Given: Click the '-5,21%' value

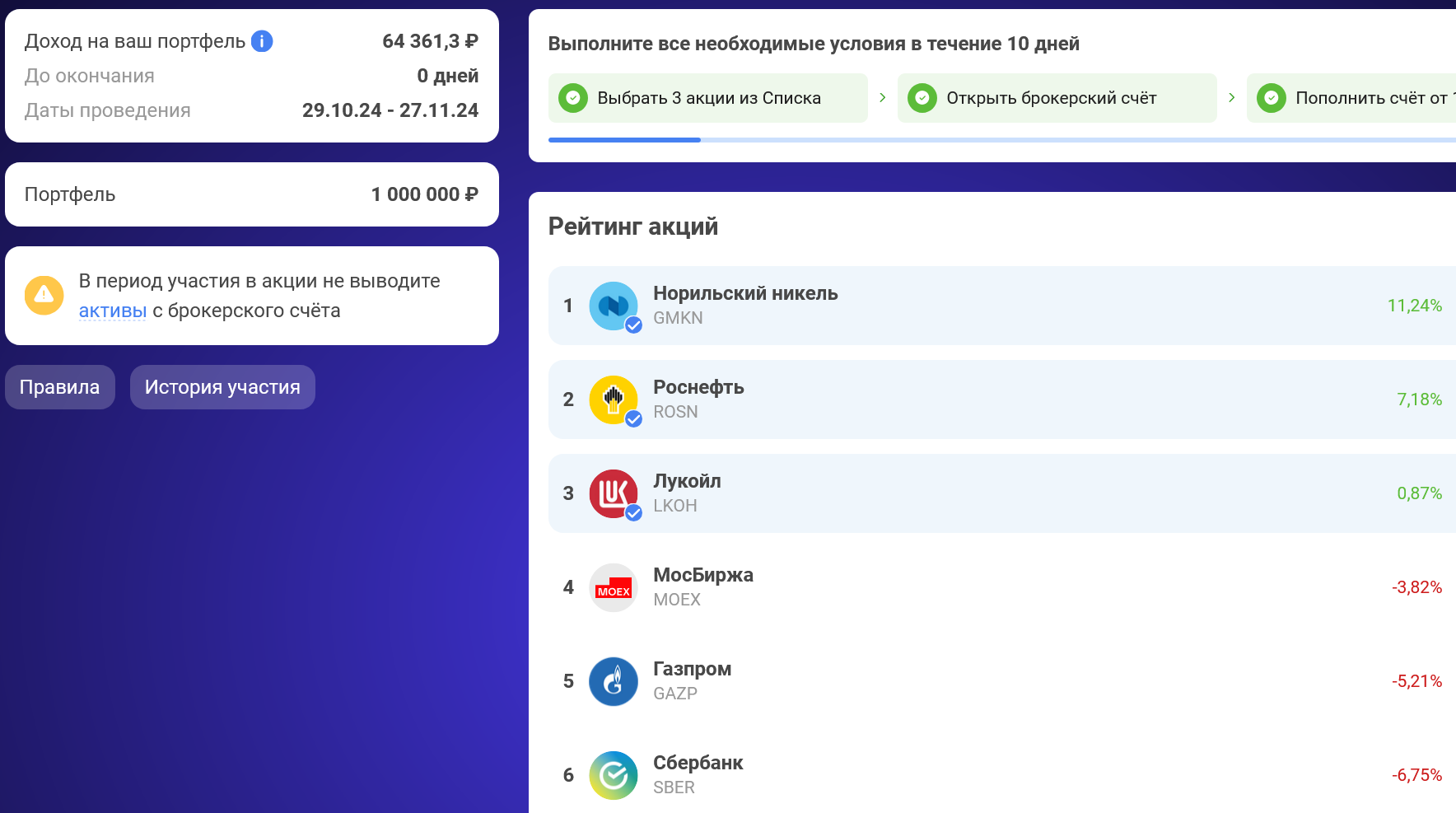Looking at the screenshot, I should pos(1417,681).
